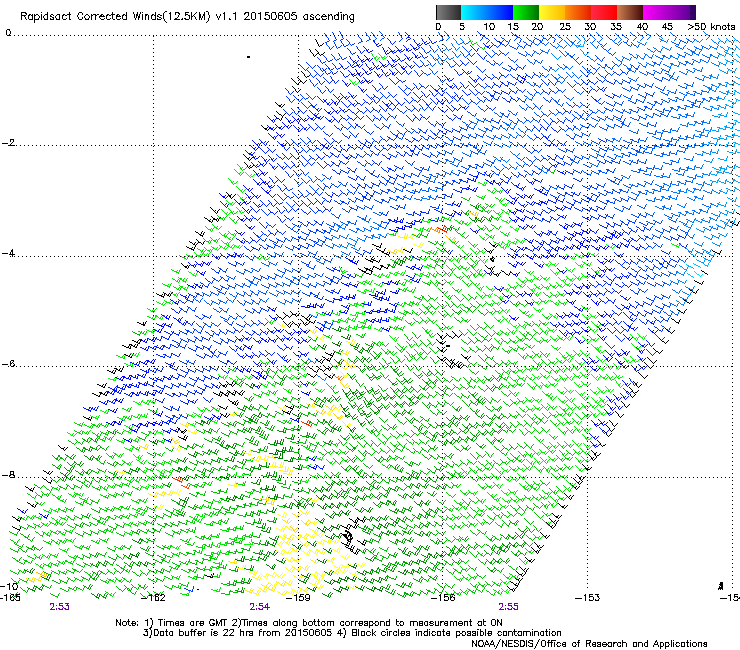Click the cyan-blue 5-15 knots color band
Viewport: 740px width, 650px height.
pos(487,12)
